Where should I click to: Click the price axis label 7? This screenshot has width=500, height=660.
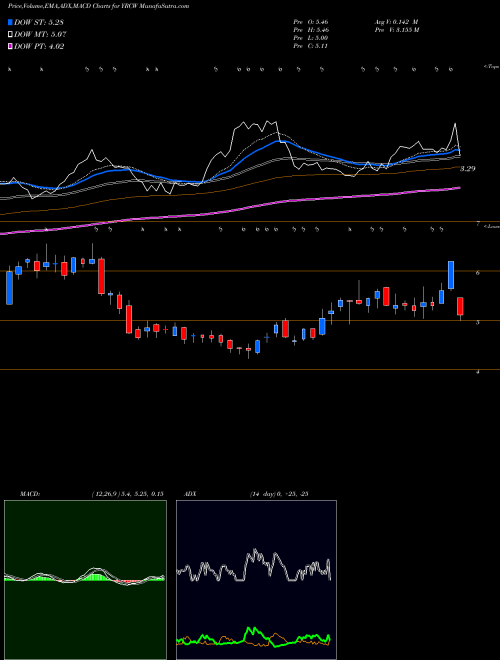[478, 224]
